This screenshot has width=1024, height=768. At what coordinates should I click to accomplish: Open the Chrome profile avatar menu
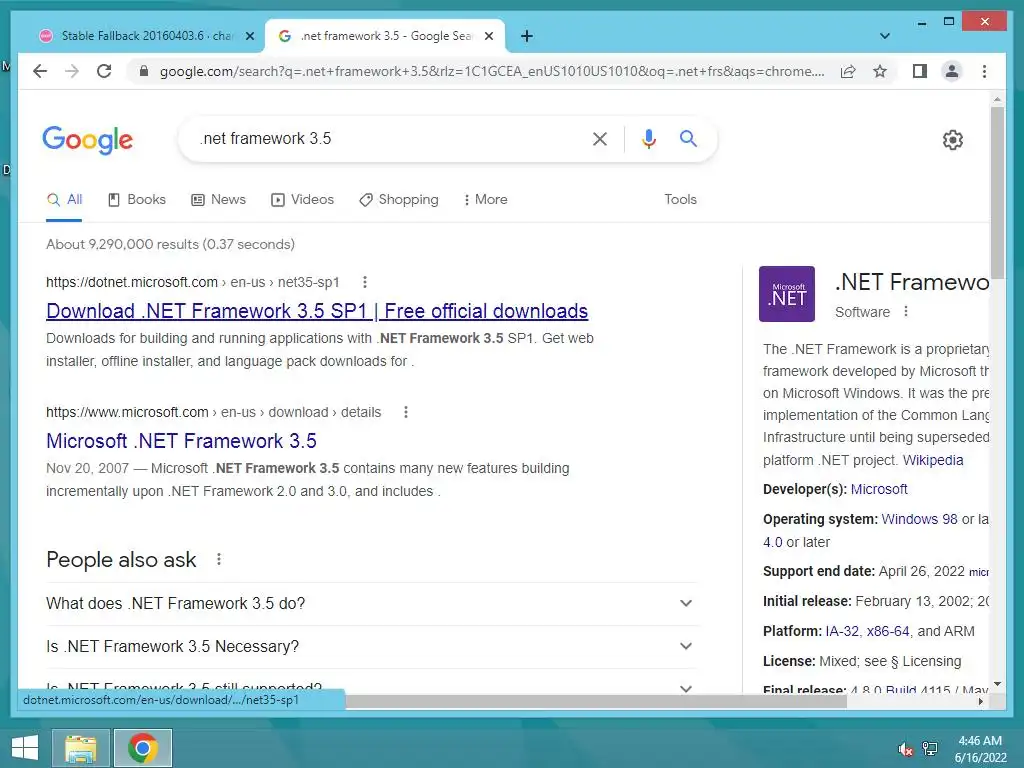tap(952, 71)
